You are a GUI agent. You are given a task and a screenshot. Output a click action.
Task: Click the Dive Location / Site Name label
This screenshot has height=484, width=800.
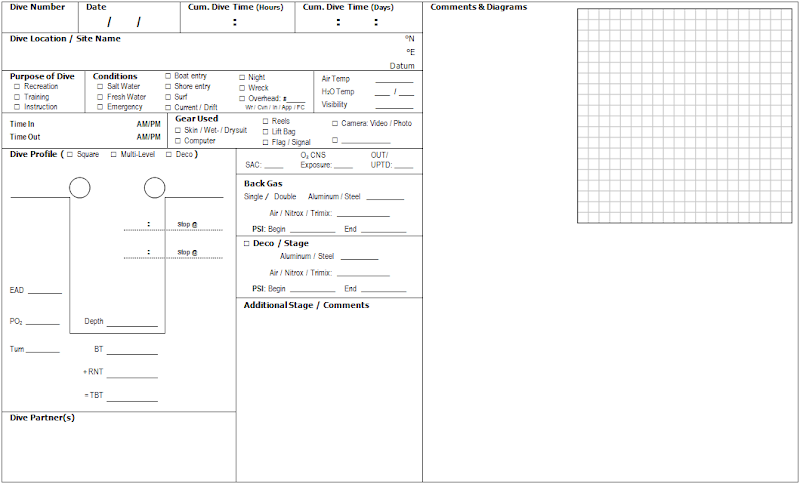pos(65,39)
